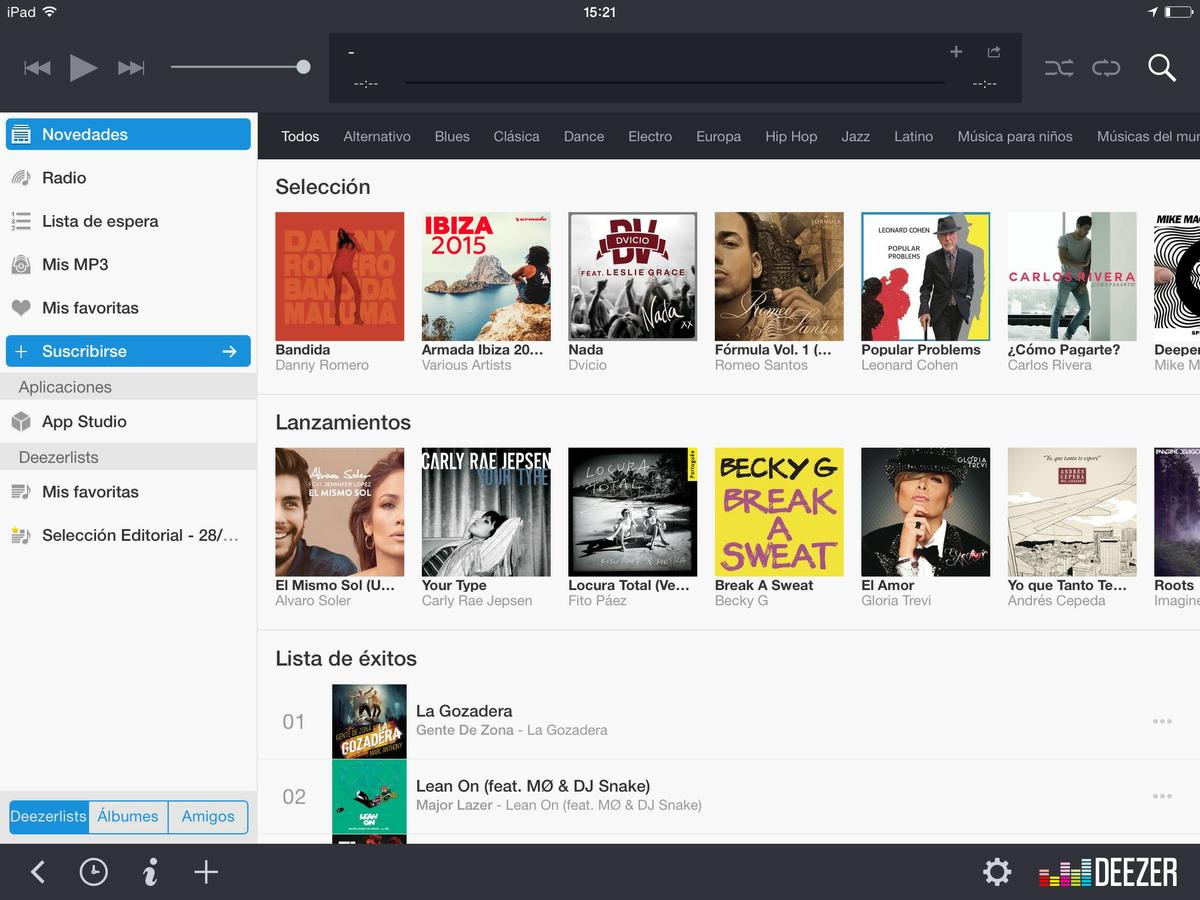Image resolution: width=1200 pixels, height=900 pixels.
Task: Toggle repeat mode
Action: (x=1106, y=68)
